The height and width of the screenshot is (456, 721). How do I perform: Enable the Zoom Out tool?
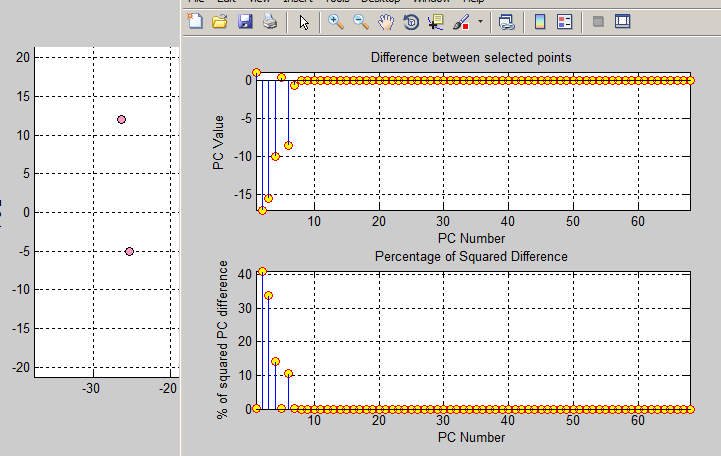(x=361, y=21)
